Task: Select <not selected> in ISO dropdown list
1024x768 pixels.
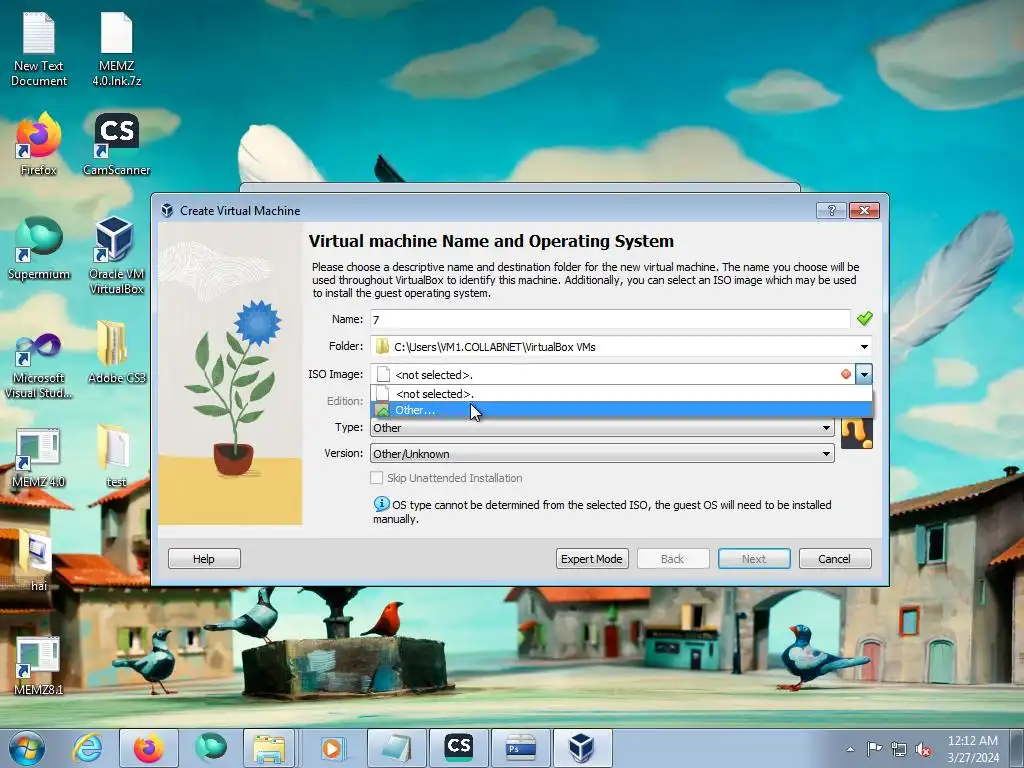Action: pyautogui.click(x=621, y=394)
